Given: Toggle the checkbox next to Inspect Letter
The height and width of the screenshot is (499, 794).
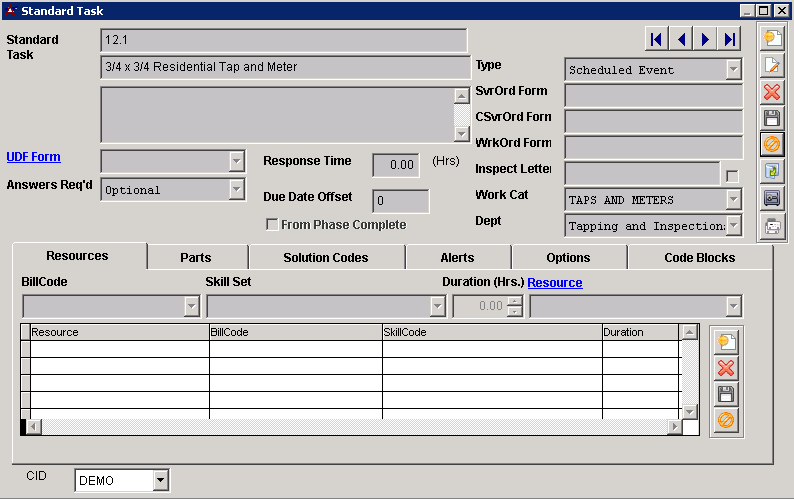Looking at the screenshot, I should (732, 176).
